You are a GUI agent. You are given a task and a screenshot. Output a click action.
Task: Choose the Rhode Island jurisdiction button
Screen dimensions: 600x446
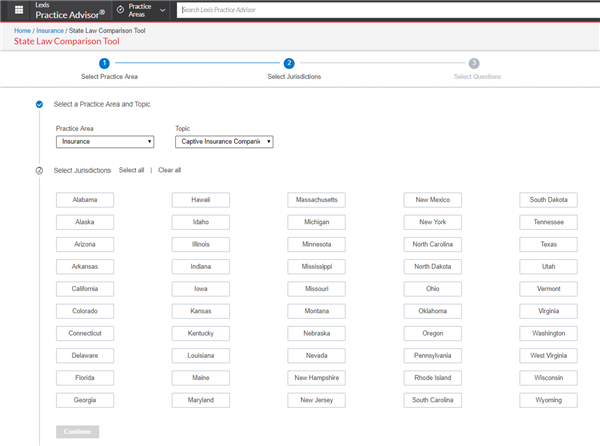tap(433, 378)
